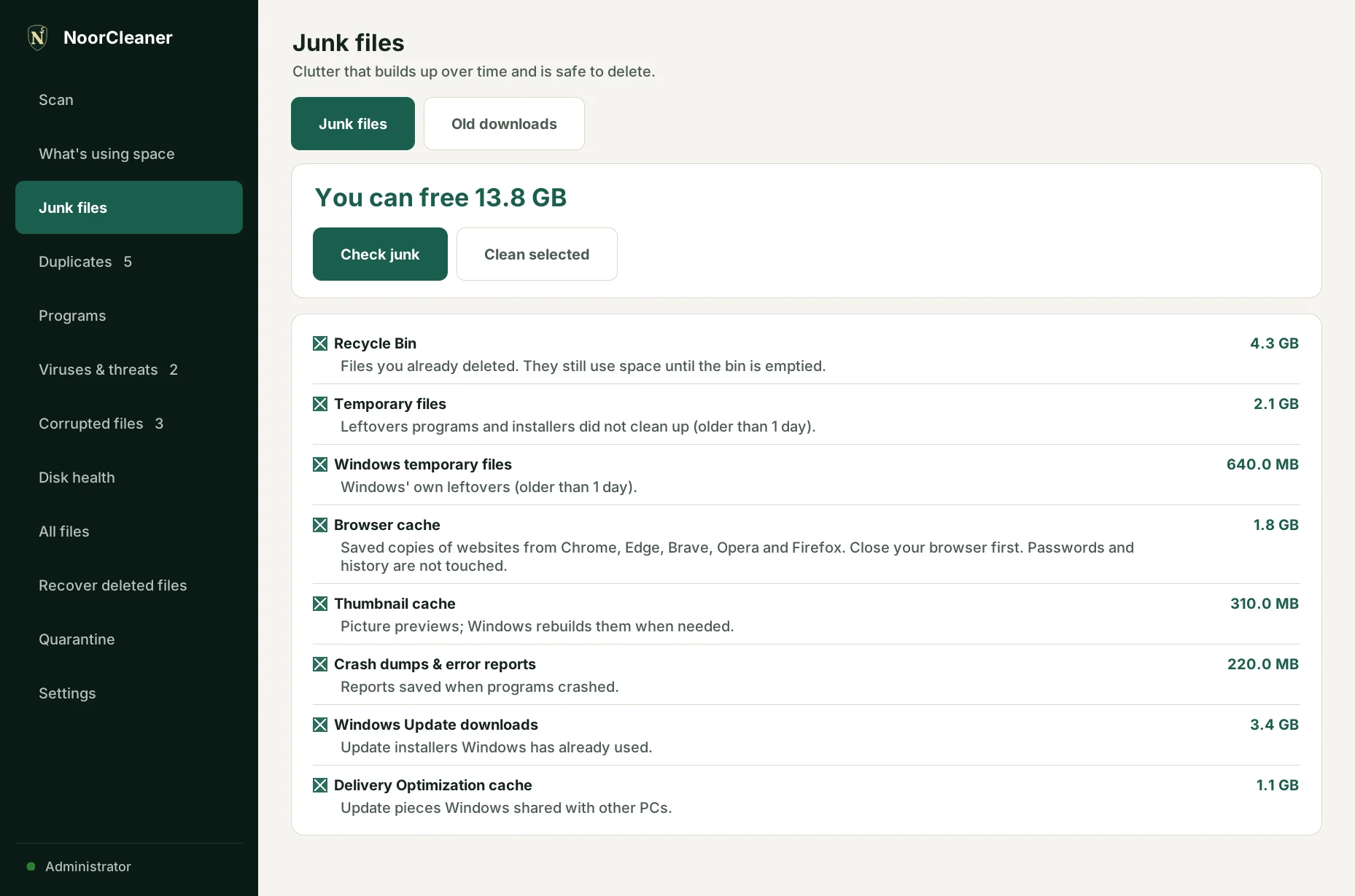Open the Duplicates section
The image size is (1355, 896).
coord(129,262)
